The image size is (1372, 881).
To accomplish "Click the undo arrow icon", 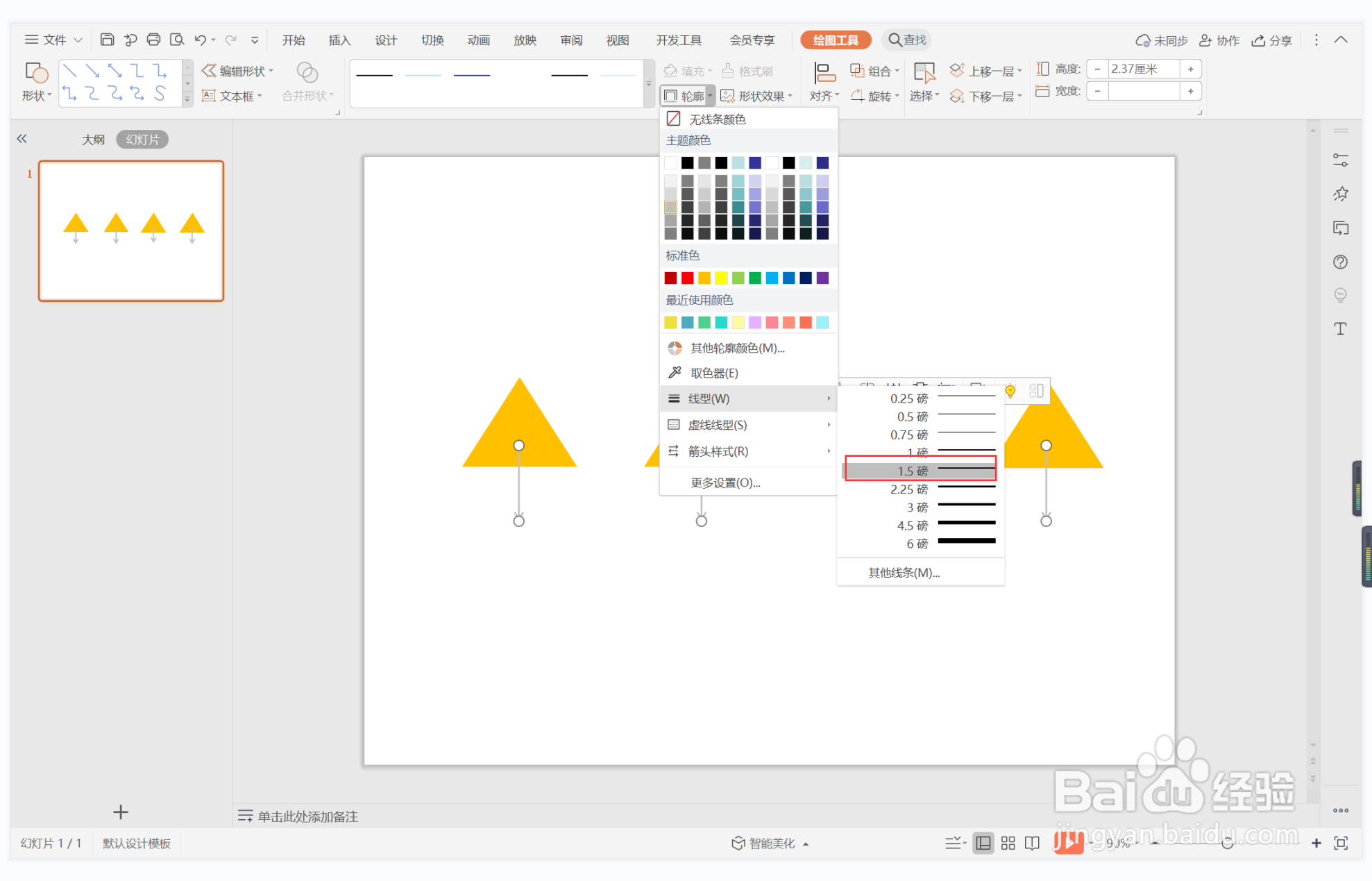I will (200, 40).
